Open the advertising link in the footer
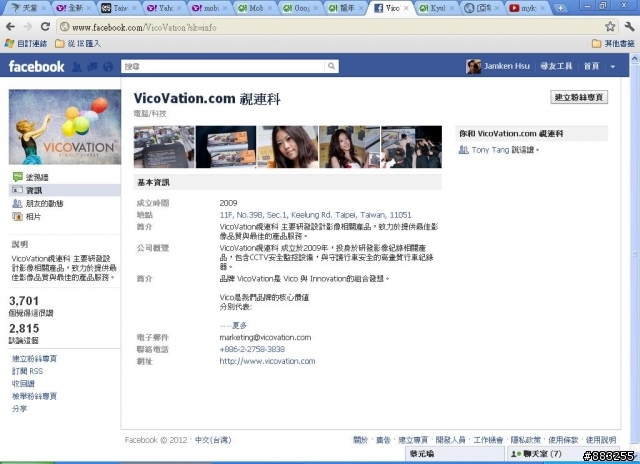 pyautogui.click(x=383, y=440)
